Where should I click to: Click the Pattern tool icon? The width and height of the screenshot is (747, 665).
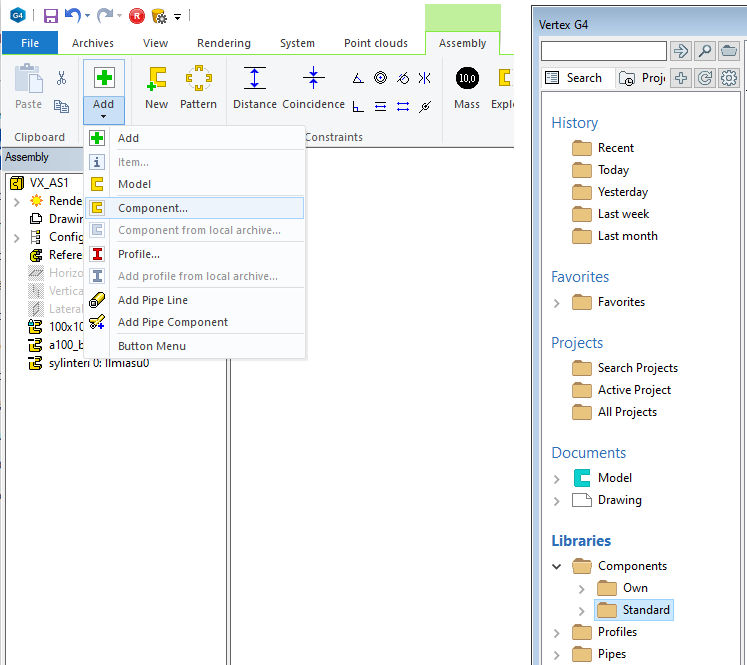[198, 88]
